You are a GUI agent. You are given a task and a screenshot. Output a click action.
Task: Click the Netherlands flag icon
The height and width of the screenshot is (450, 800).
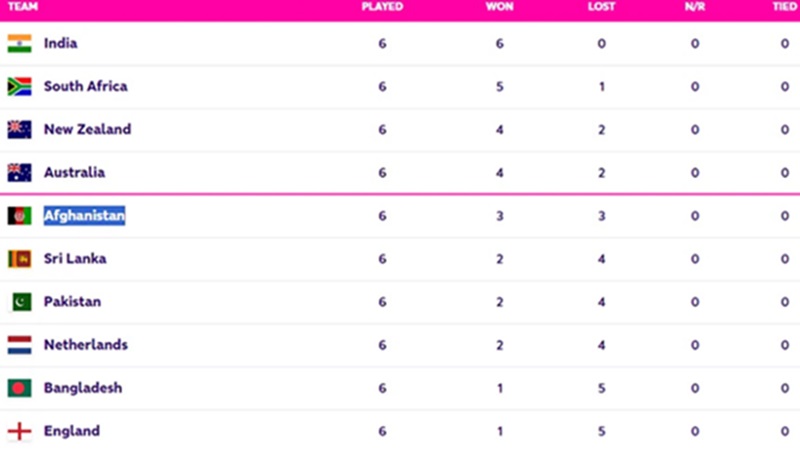tap(19, 345)
